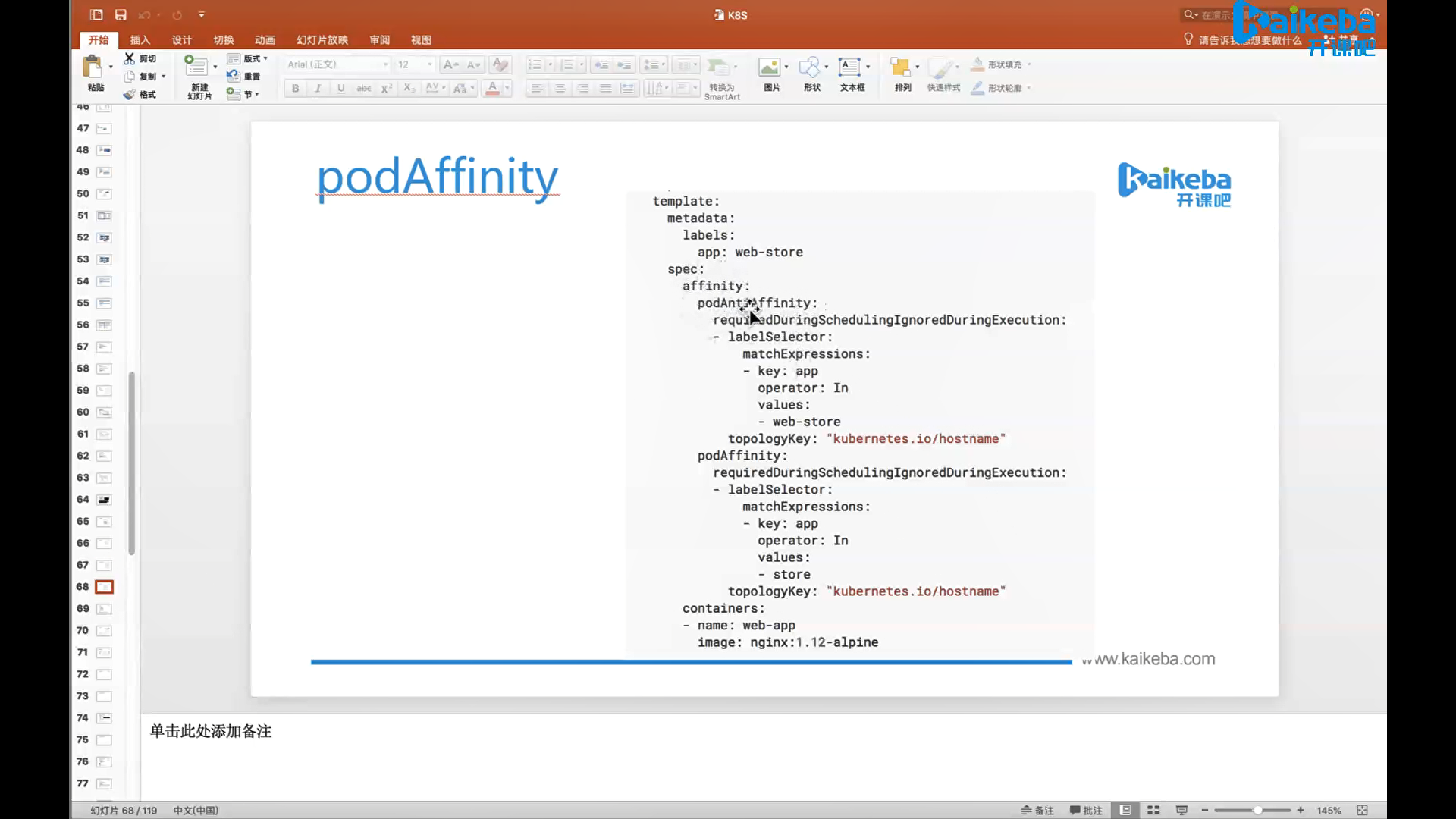Image resolution: width=1456 pixels, height=819 pixels.
Task: Click the Cut scissors icon
Action: (130, 58)
